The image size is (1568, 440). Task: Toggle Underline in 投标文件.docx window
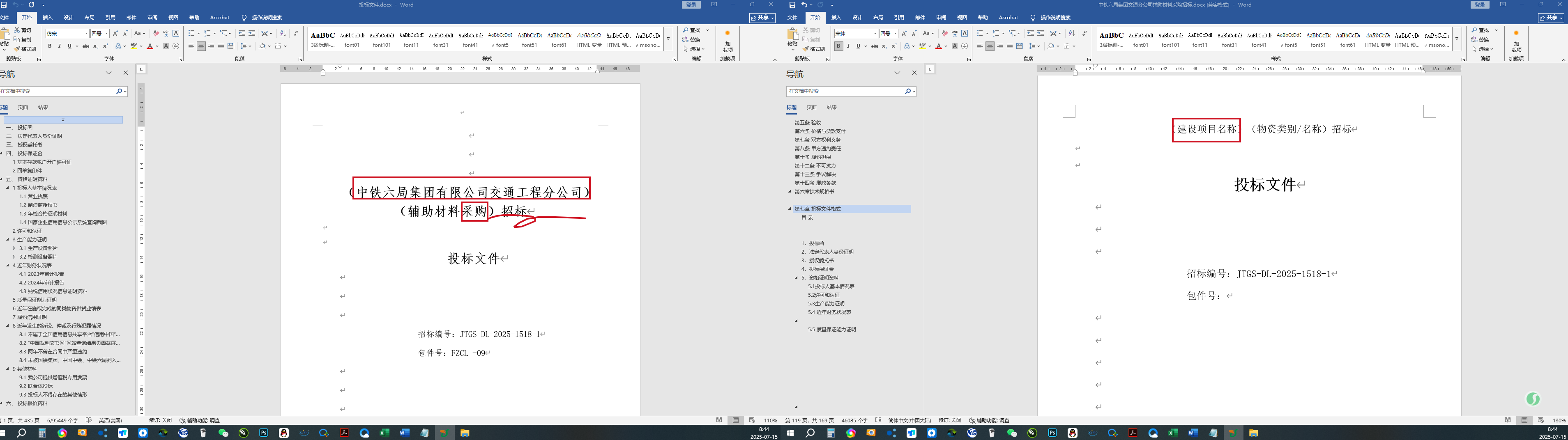(69, 46)
